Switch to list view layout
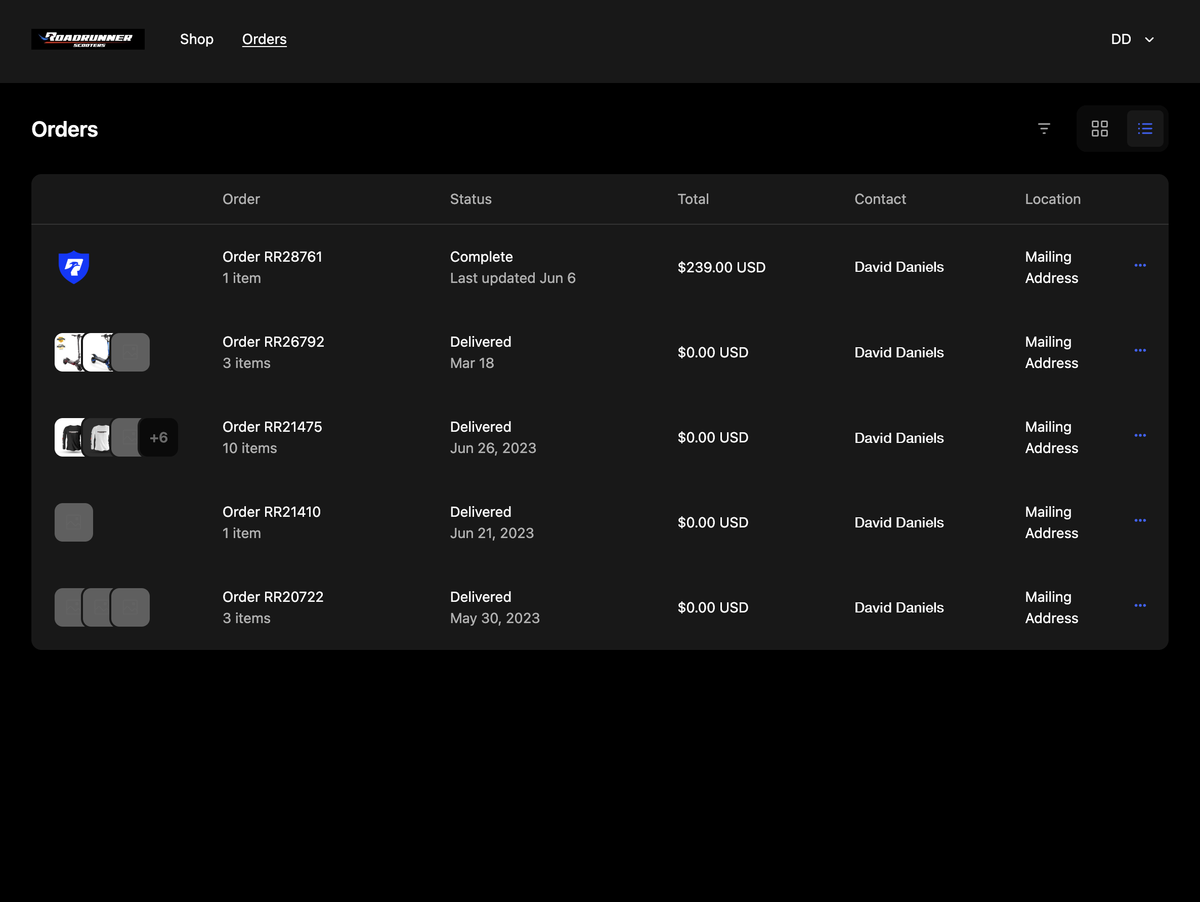The height and width of the screenshot is (902, 1200). coord(1145,129)
